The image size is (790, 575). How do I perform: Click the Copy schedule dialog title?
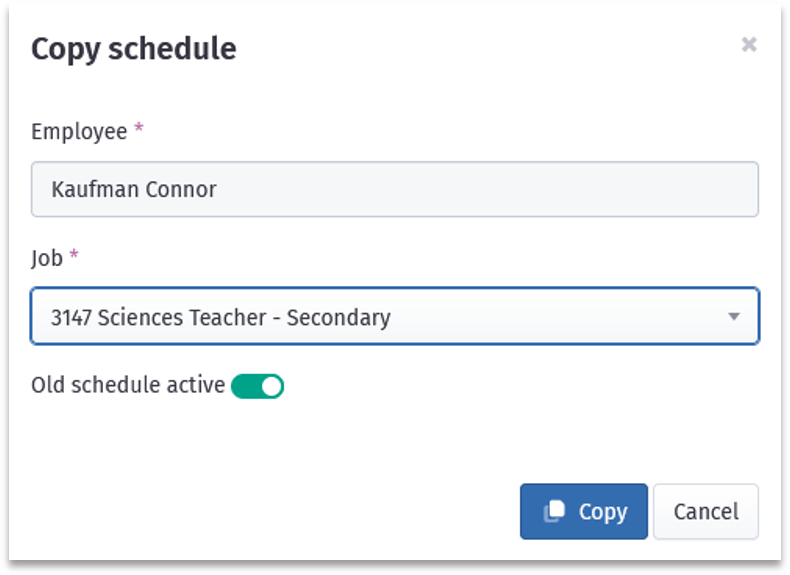click(x=134, y=49)
